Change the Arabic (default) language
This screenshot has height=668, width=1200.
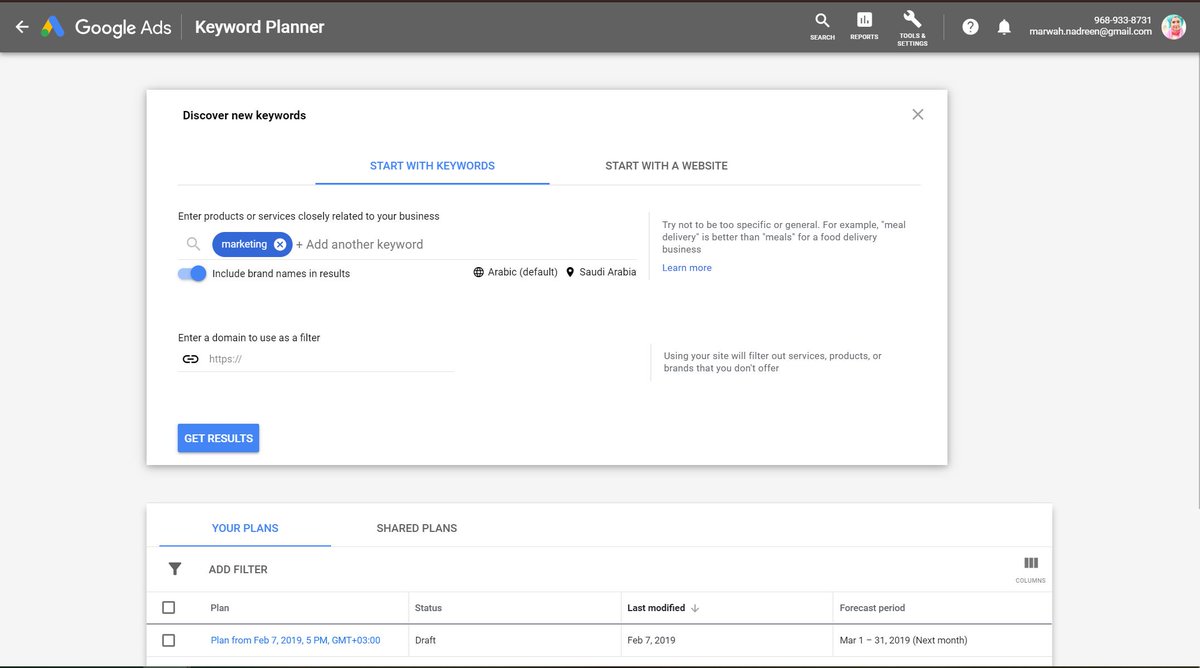point(515,272)
